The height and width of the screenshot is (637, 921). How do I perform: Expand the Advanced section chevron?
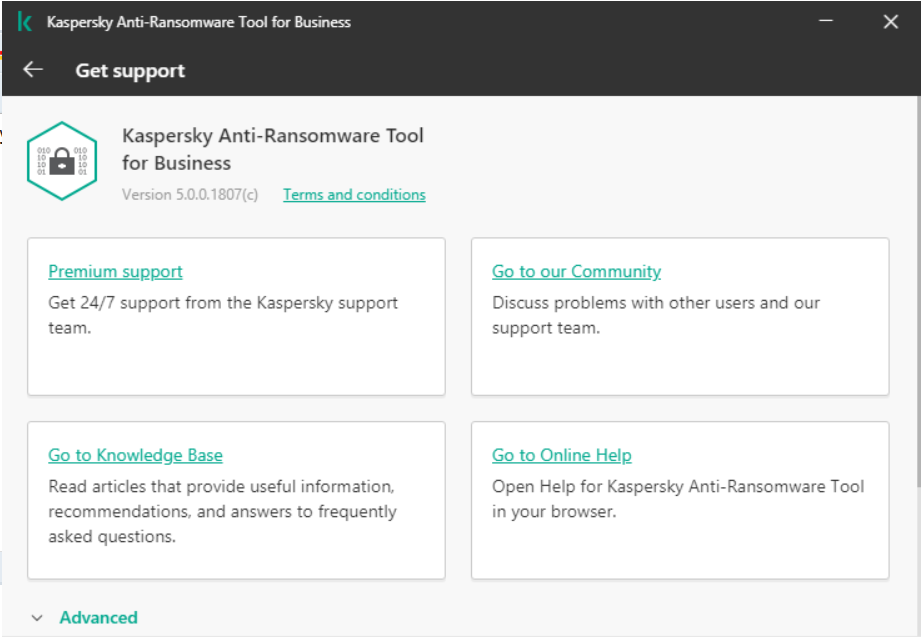(37, 618)
